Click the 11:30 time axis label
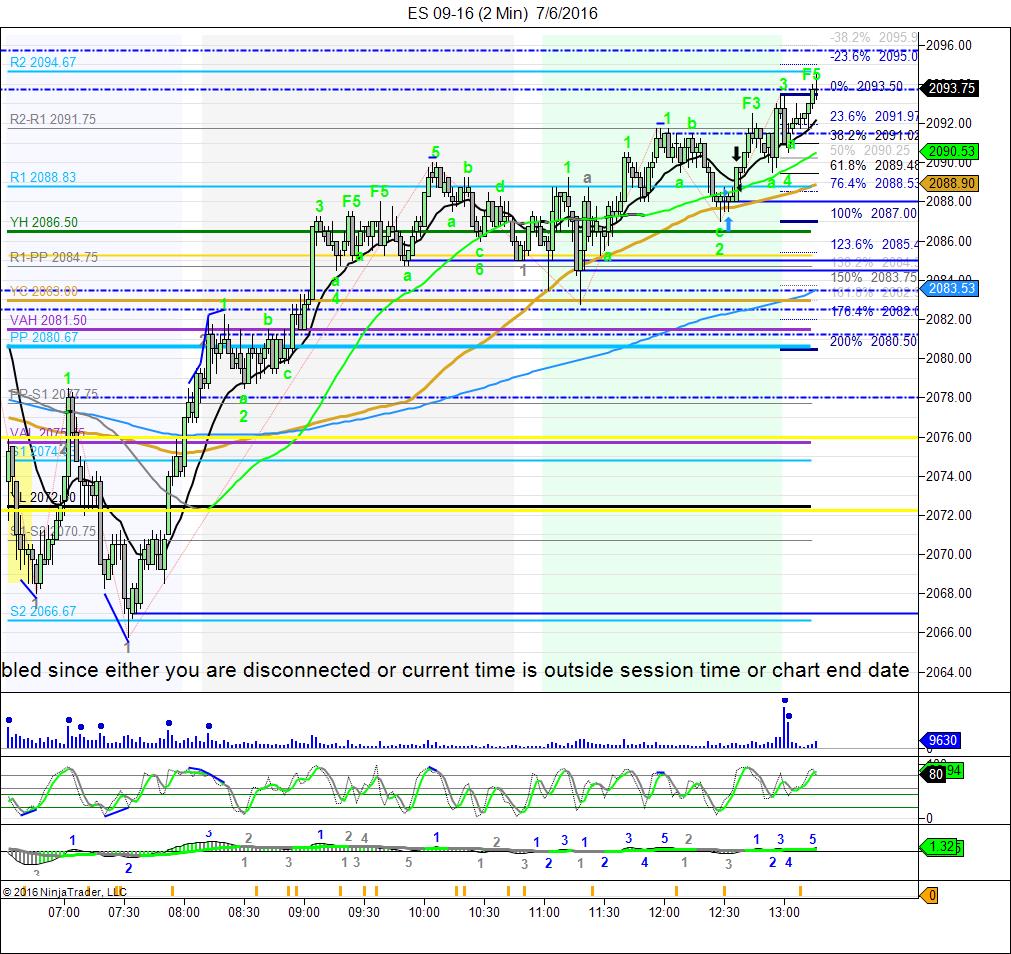The height and width of the screenshot is (954, 1011). pos(604,912)
